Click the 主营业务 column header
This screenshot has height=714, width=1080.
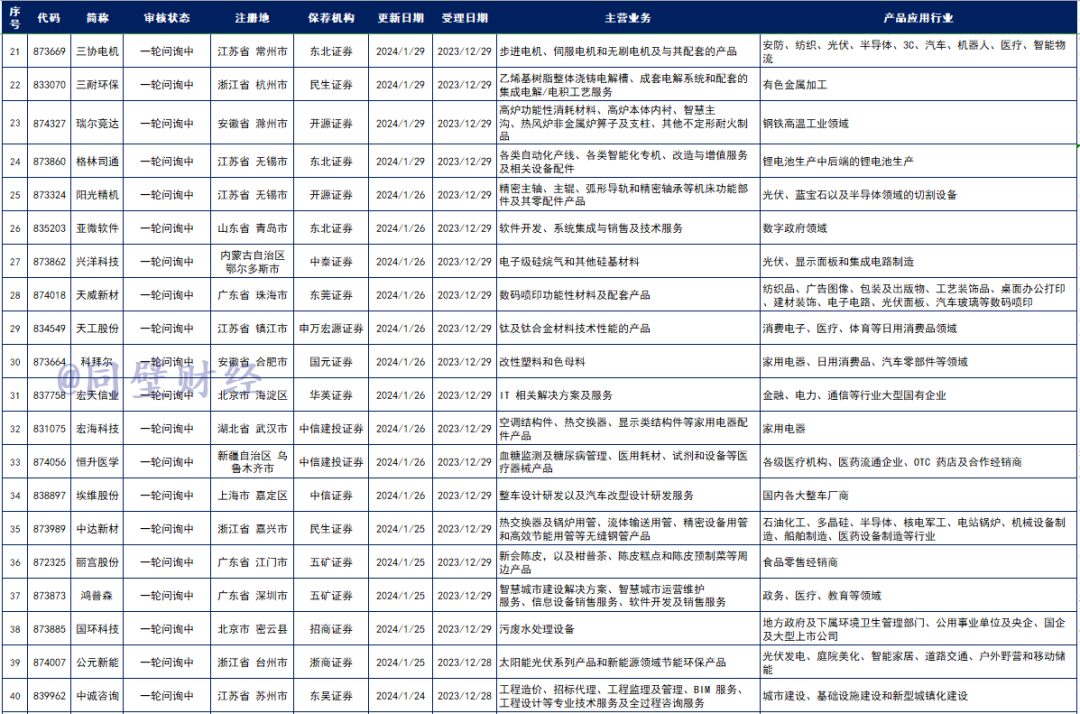tap(628, 18)
